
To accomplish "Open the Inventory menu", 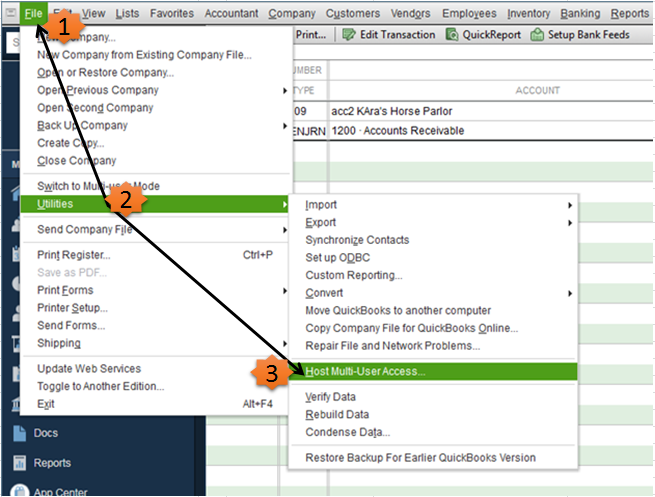I will pos(528,13).
